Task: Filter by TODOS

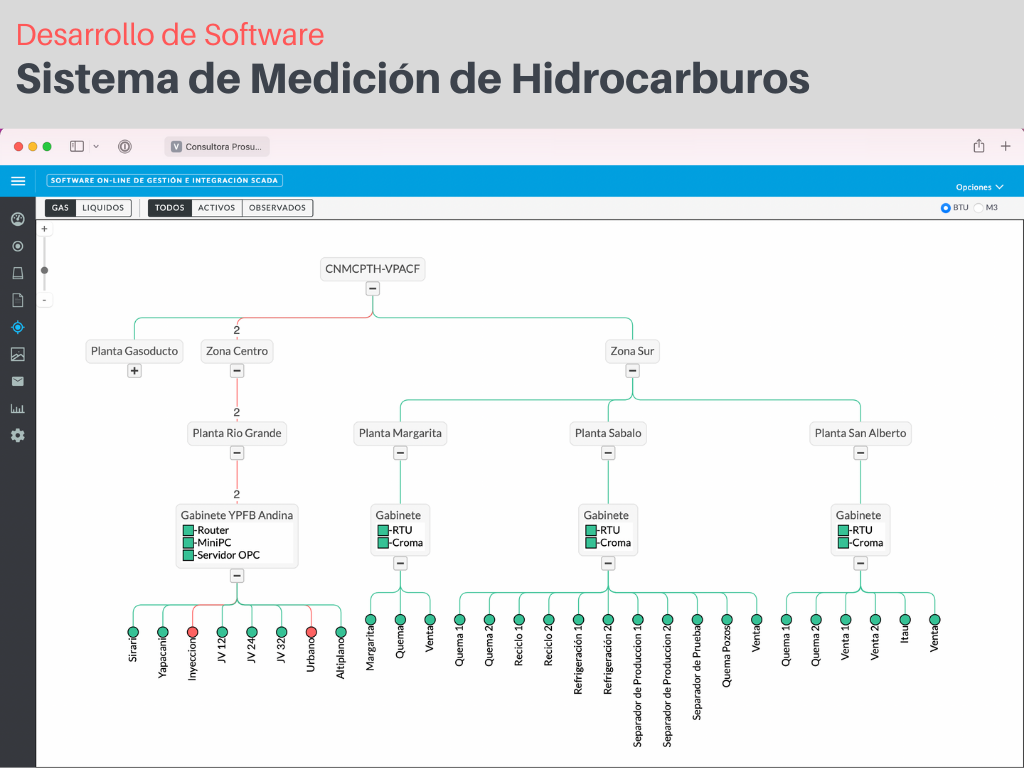Action: (x=170, y=208)
